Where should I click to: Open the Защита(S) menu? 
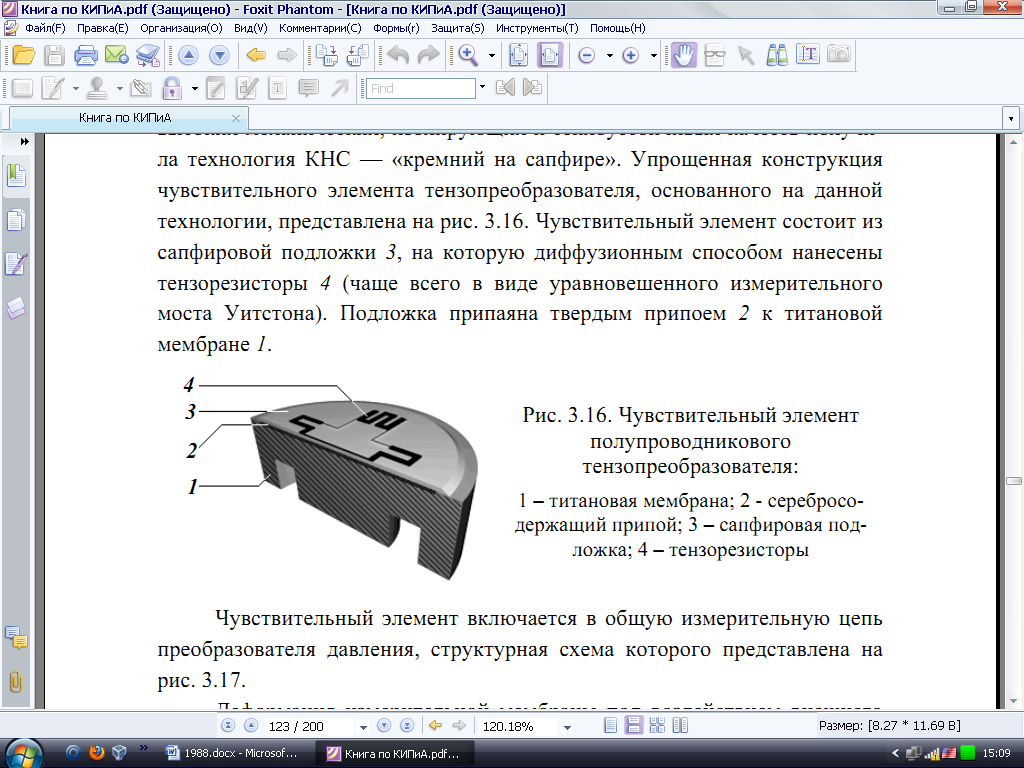(458, 28)
